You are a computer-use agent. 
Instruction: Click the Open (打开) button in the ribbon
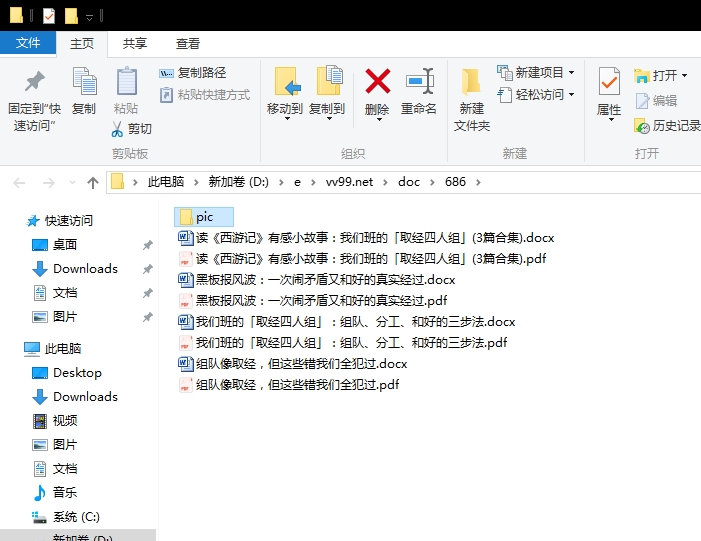[x=656, y=76]
